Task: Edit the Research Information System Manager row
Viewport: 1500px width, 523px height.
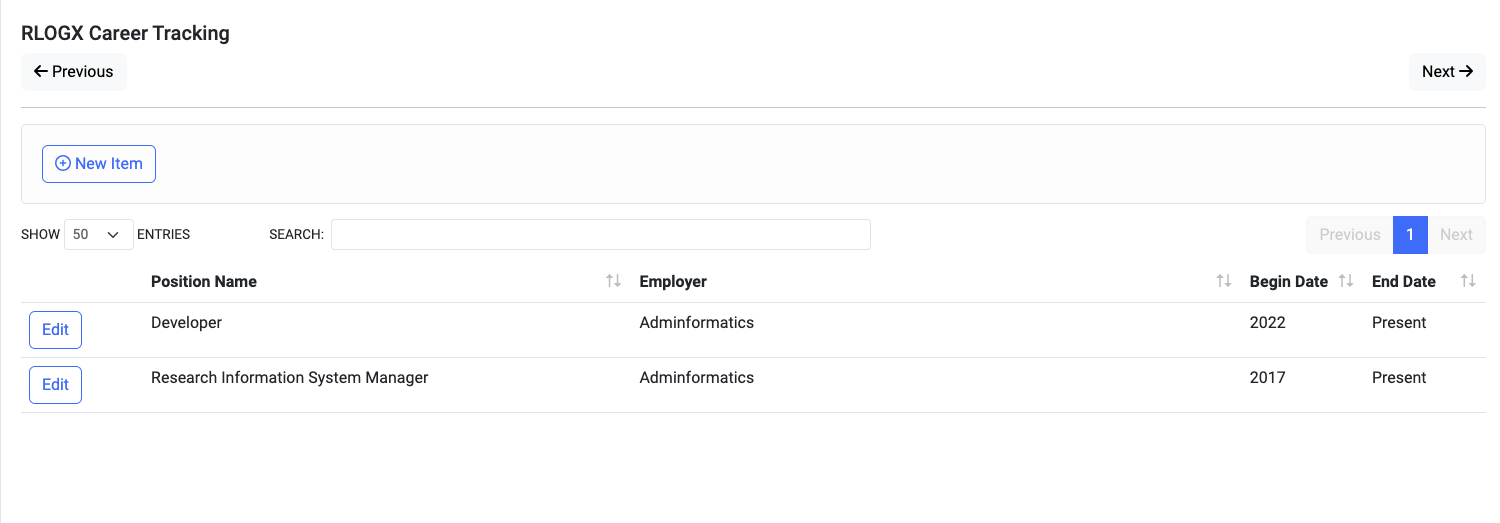Action: point(56,385)
